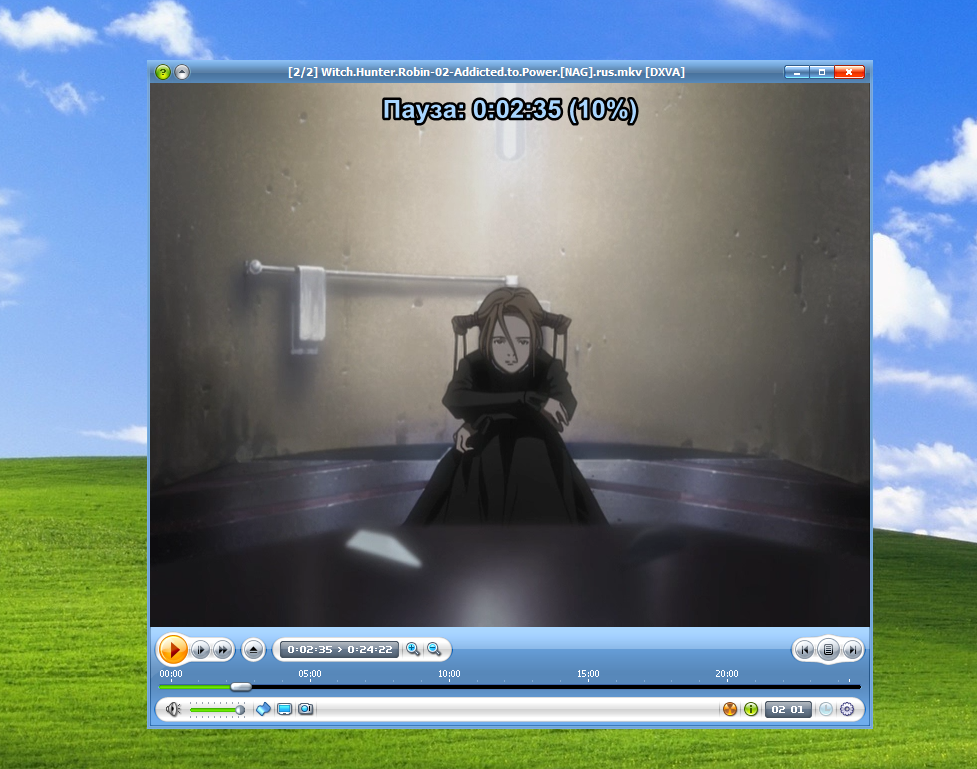Click the round up-arrow title bar button
Screen dimensions: 977x769
182,72
